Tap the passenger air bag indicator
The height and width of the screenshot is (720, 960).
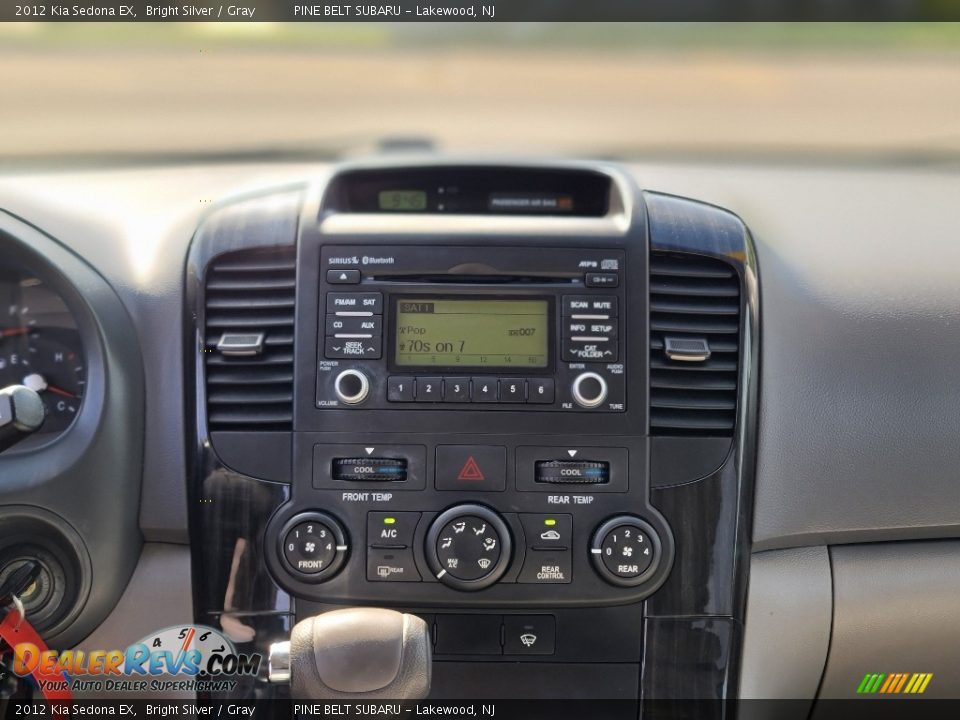point(530,202)
